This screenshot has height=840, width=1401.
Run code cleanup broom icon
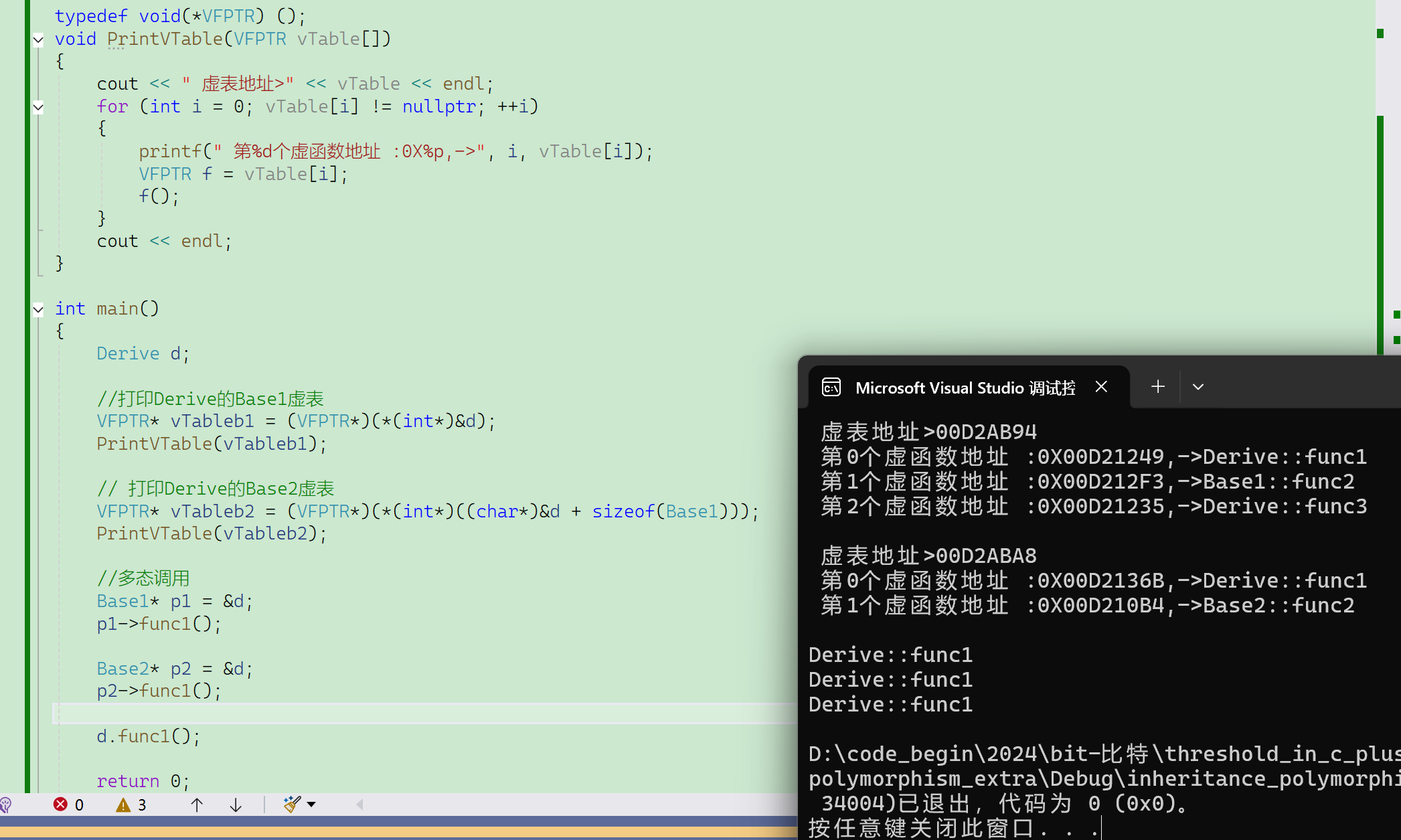tap(292, 804)
